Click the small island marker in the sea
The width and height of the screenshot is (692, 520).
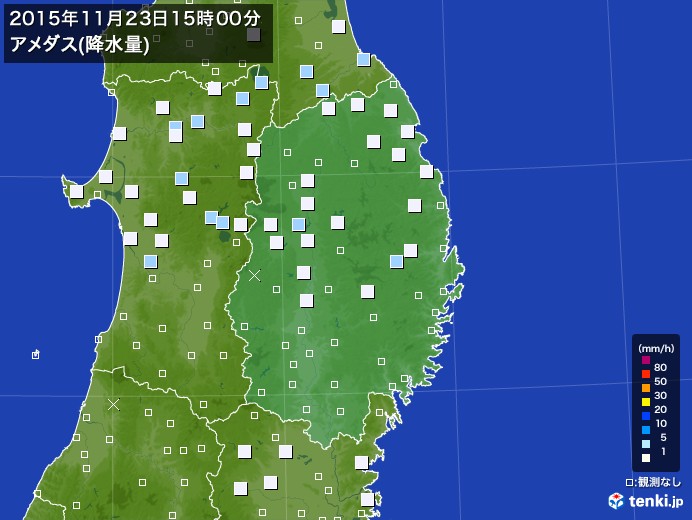point(36,354)
